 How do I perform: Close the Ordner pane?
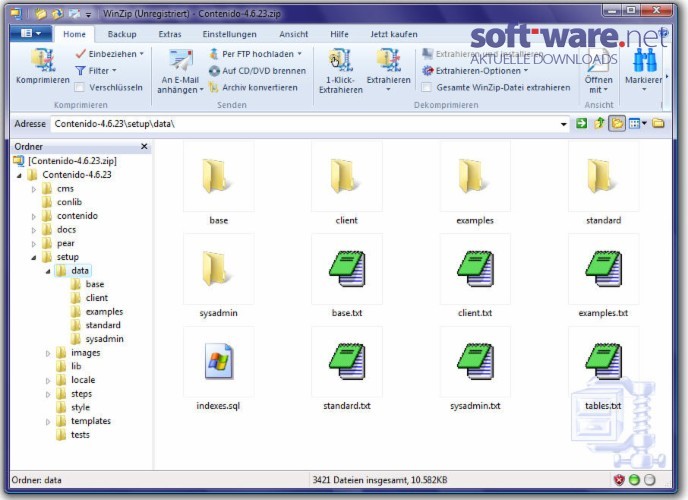(x=144, y=146)
